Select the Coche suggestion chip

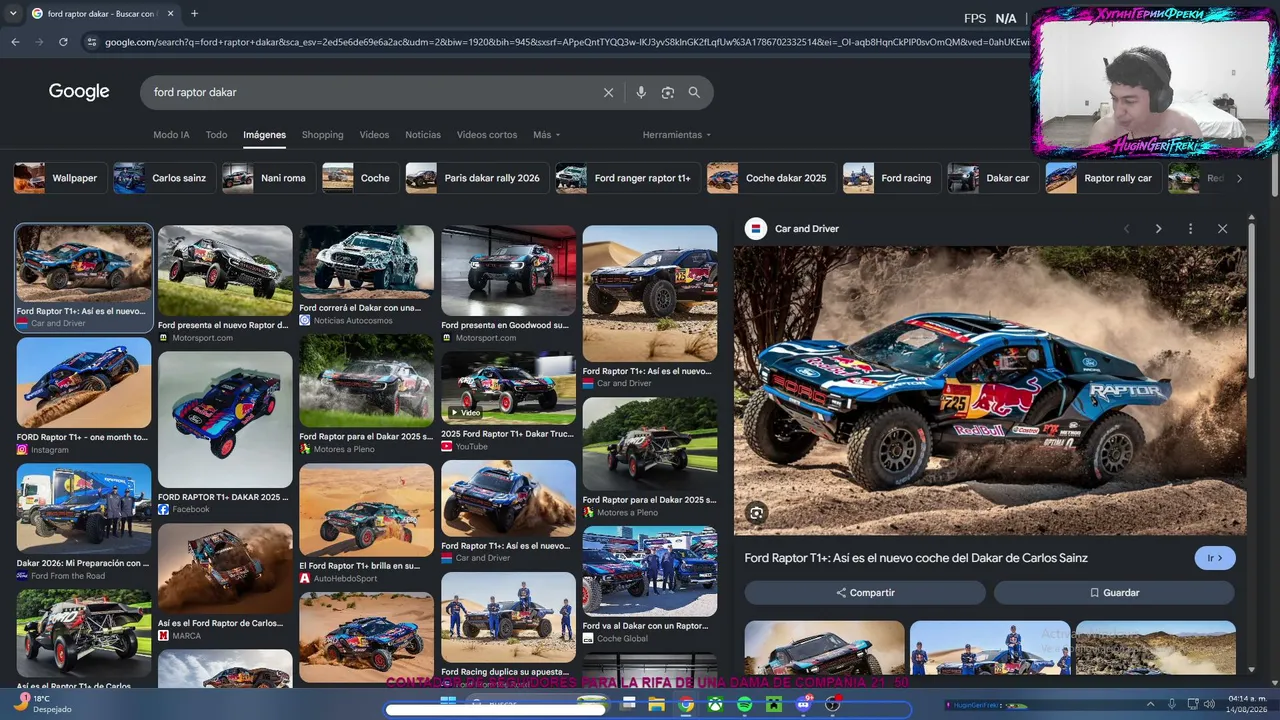click(x=361, y=178)
